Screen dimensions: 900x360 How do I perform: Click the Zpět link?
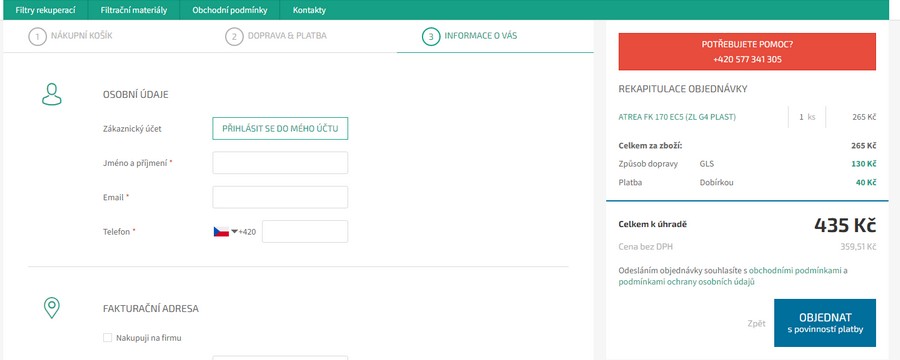(x=757, y=324)
